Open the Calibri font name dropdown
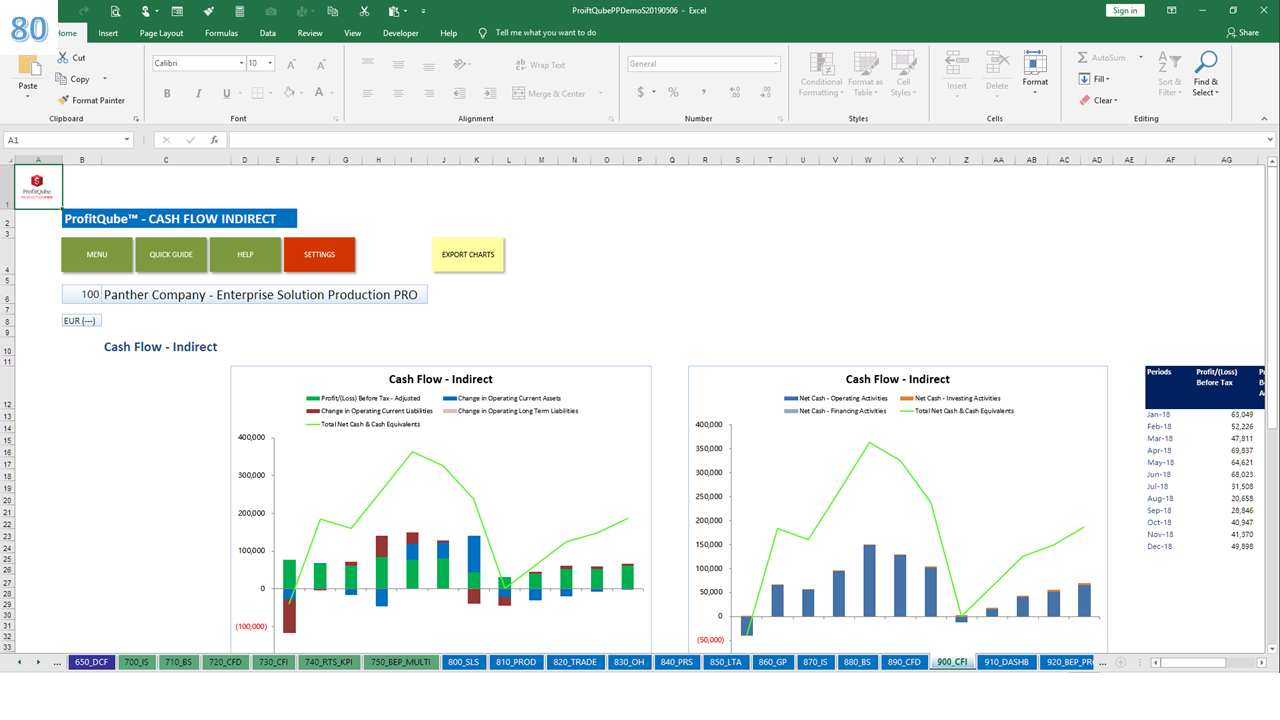 point(241,63)
